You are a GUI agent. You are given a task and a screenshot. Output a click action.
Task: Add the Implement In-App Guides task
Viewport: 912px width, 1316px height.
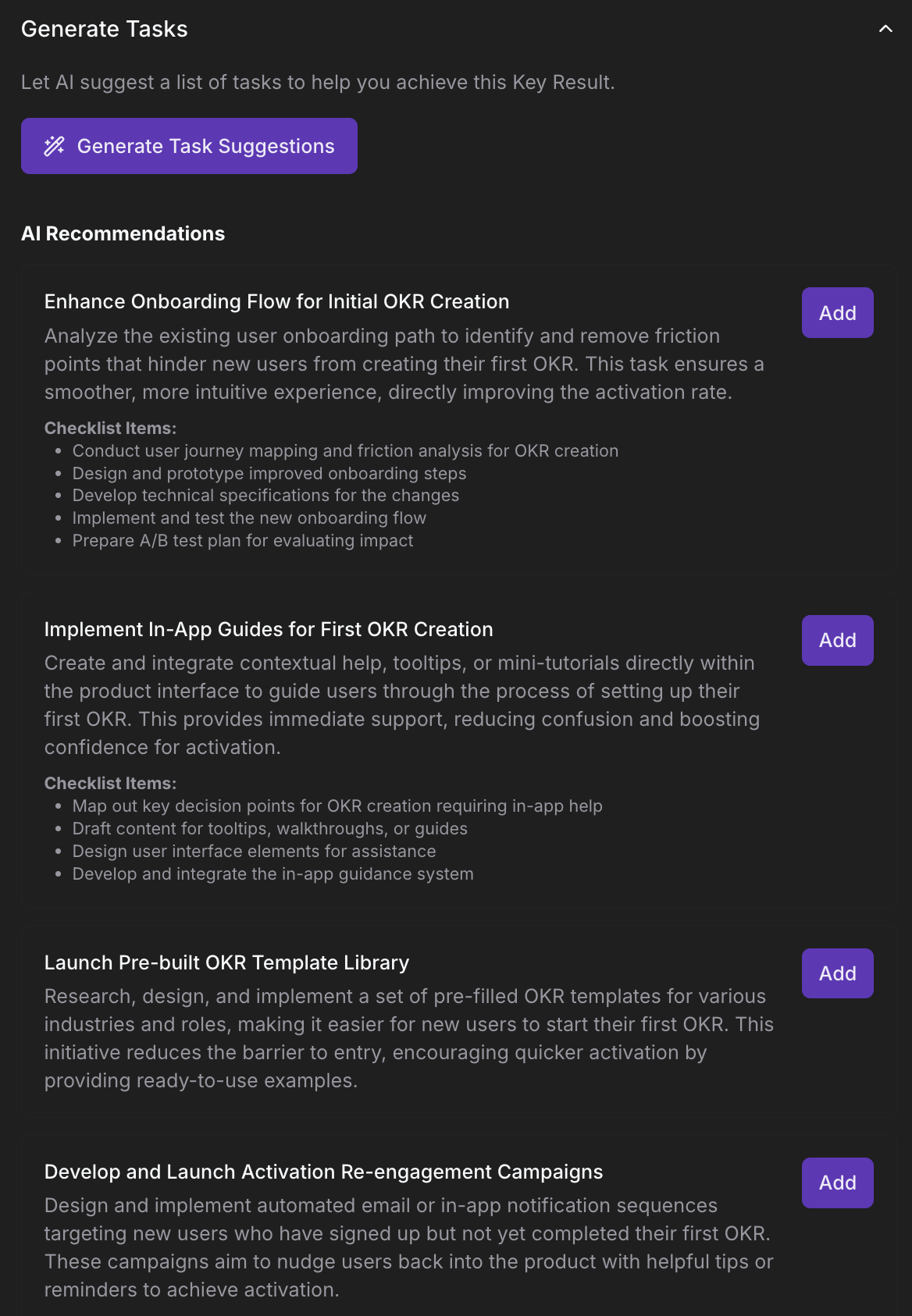click(837, 640)
